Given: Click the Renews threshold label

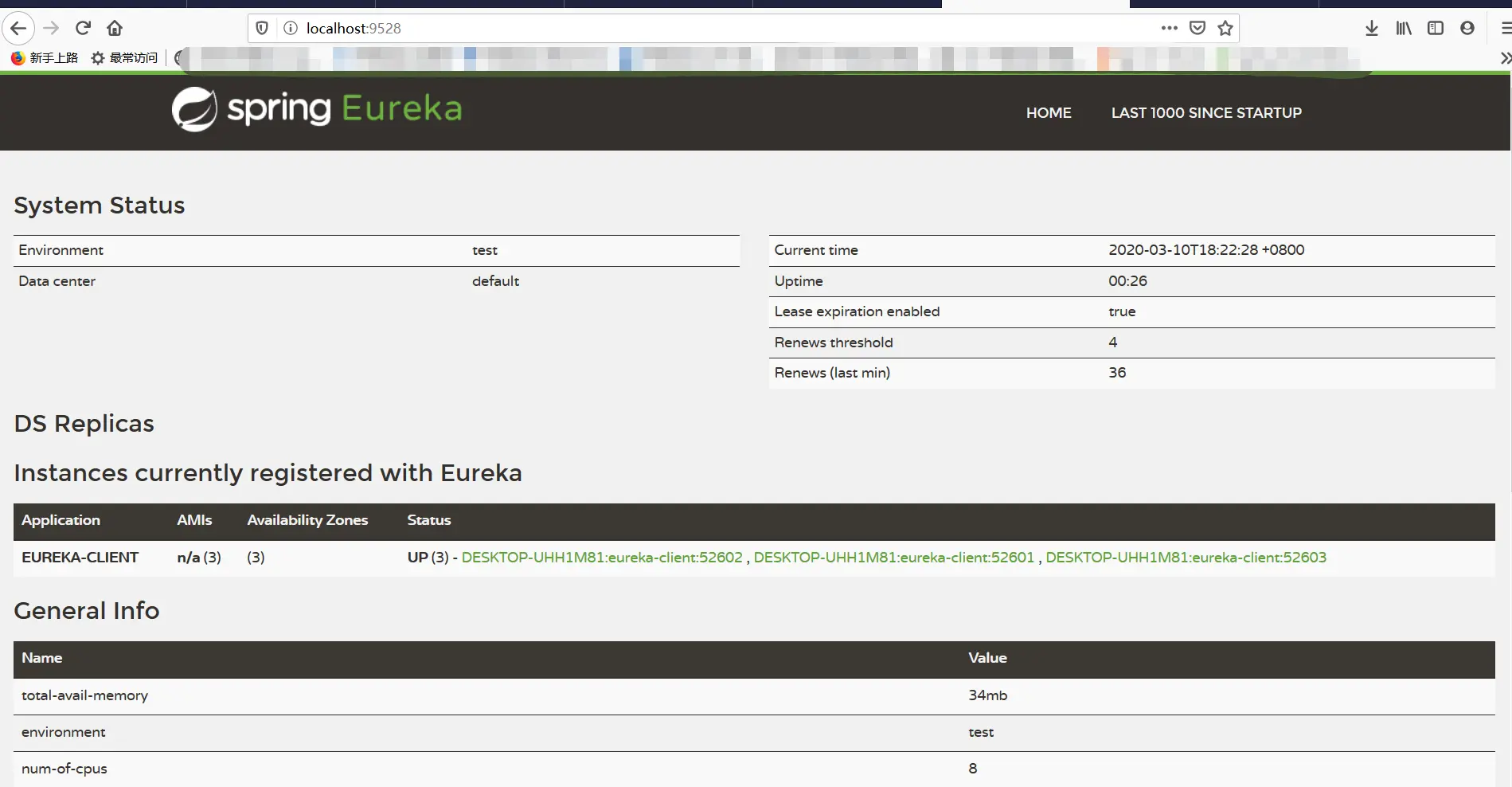Looking at the screenshot, I should tap(834, 343).
